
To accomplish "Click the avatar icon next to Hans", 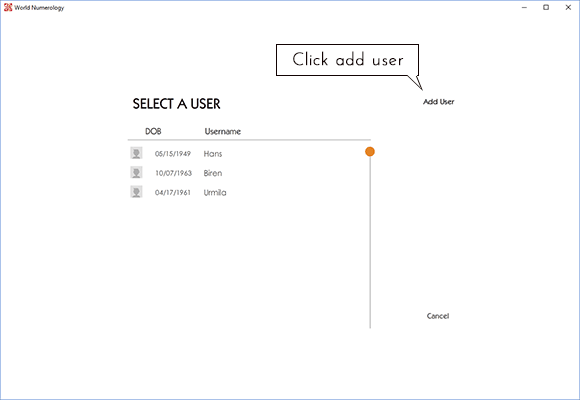I will coord(136,153).
